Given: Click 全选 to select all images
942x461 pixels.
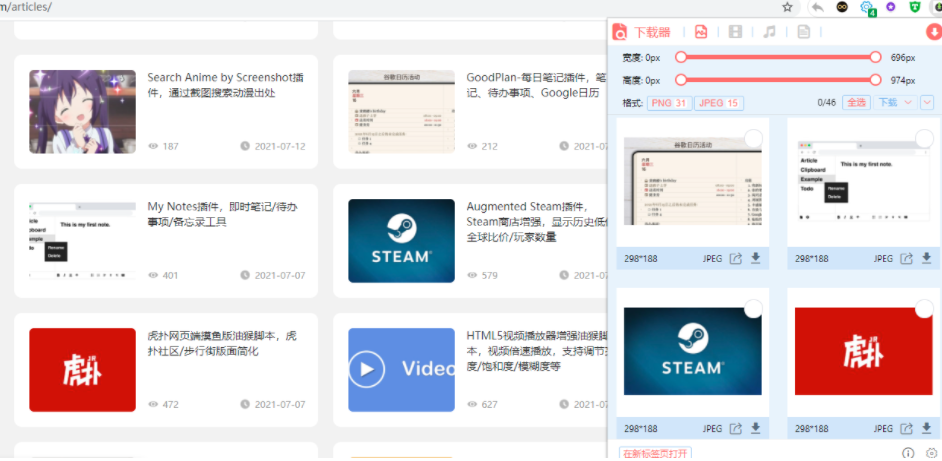Looking at the screenshot, I should (856, 102).
